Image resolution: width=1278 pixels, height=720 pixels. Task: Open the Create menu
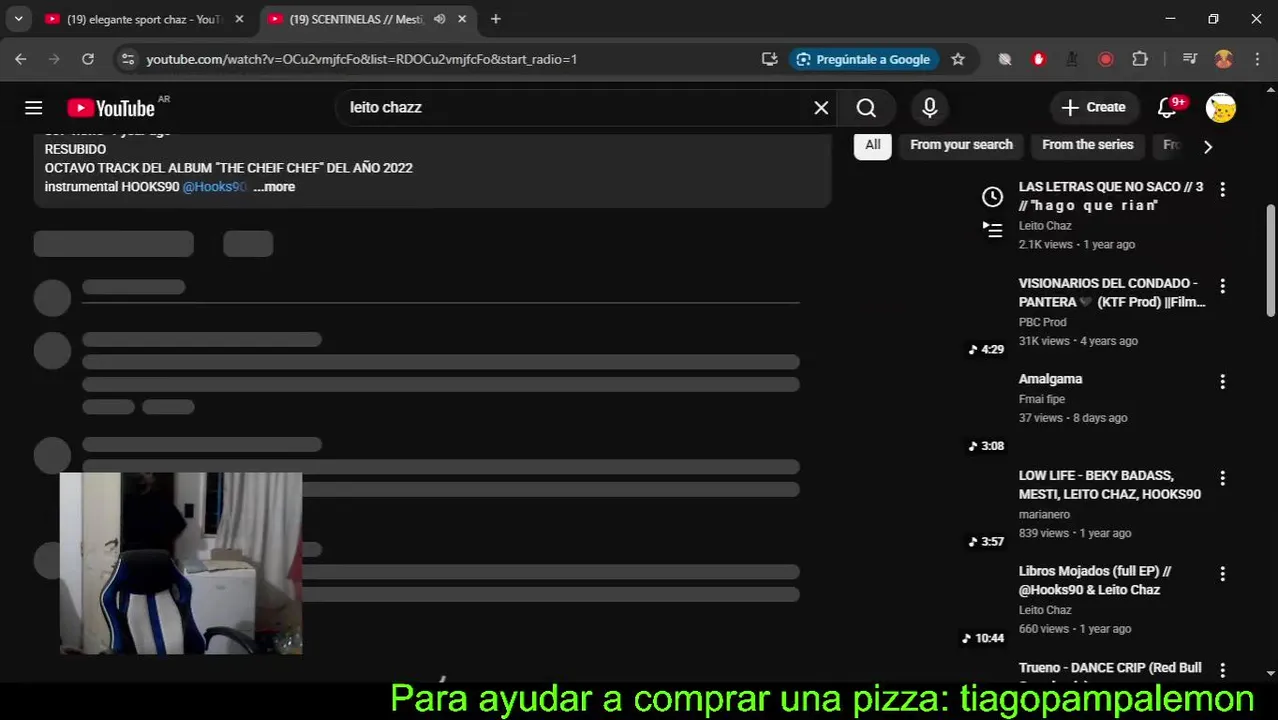pos(1093,108)
